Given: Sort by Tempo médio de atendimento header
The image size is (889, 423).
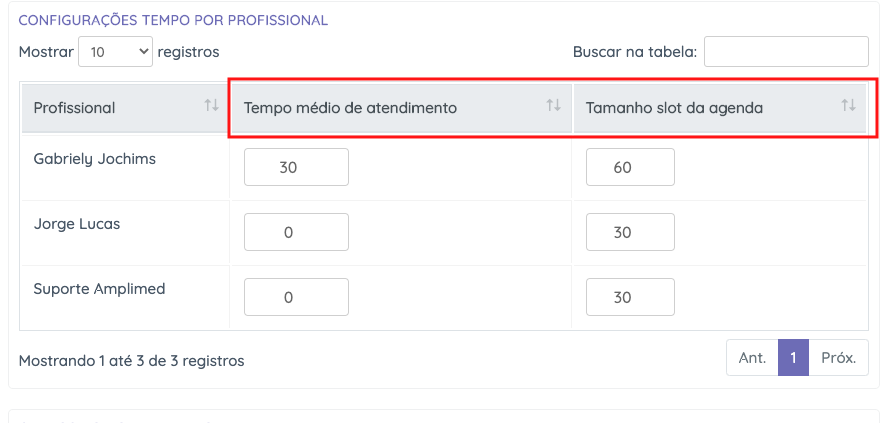Looking at the screenshot, I should pyautogui.click(x=350, y=108).
